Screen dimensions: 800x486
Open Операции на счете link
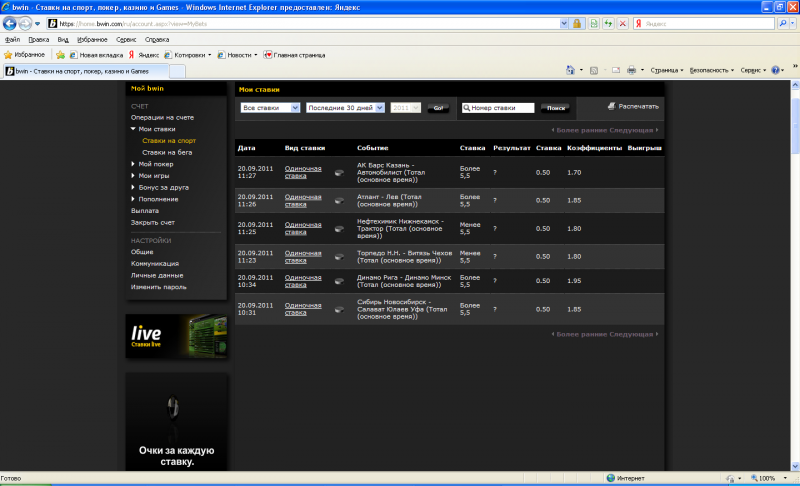click(x=162, y=117)
